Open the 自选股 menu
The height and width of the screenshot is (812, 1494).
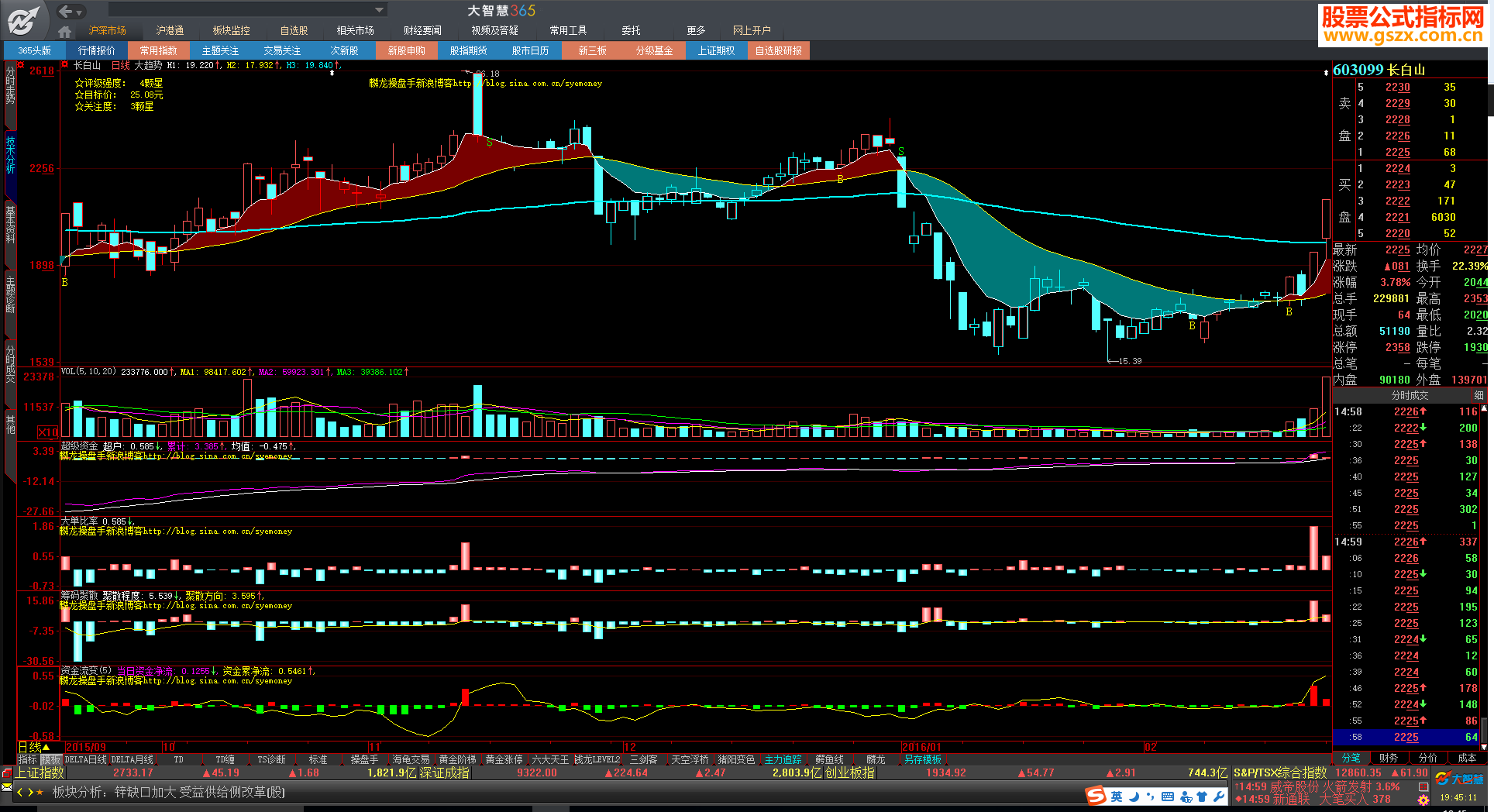pos(294,30)
